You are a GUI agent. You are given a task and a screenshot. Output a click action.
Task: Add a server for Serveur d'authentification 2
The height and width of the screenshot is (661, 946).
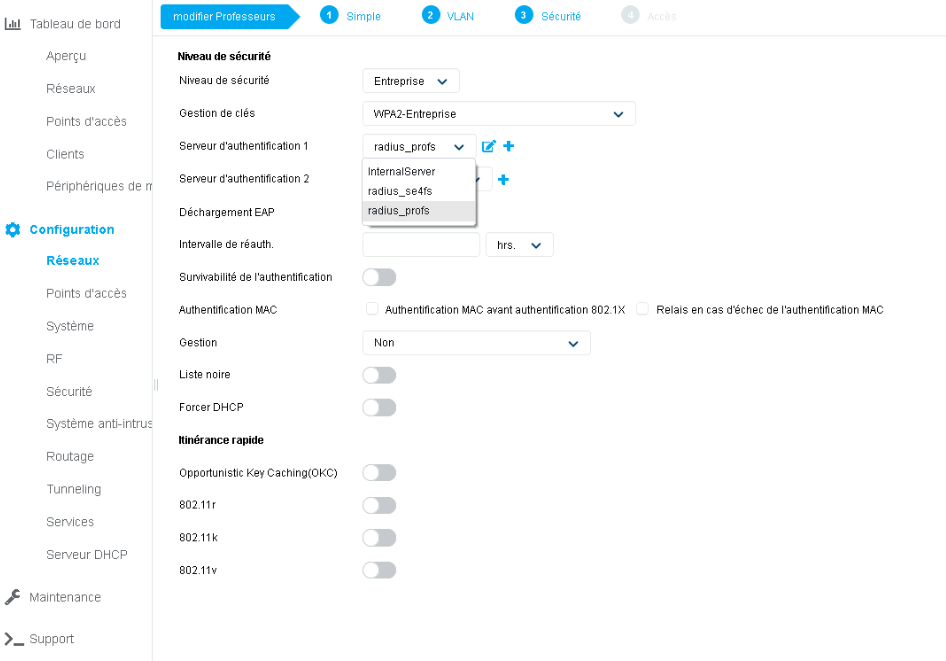point(504,180)
